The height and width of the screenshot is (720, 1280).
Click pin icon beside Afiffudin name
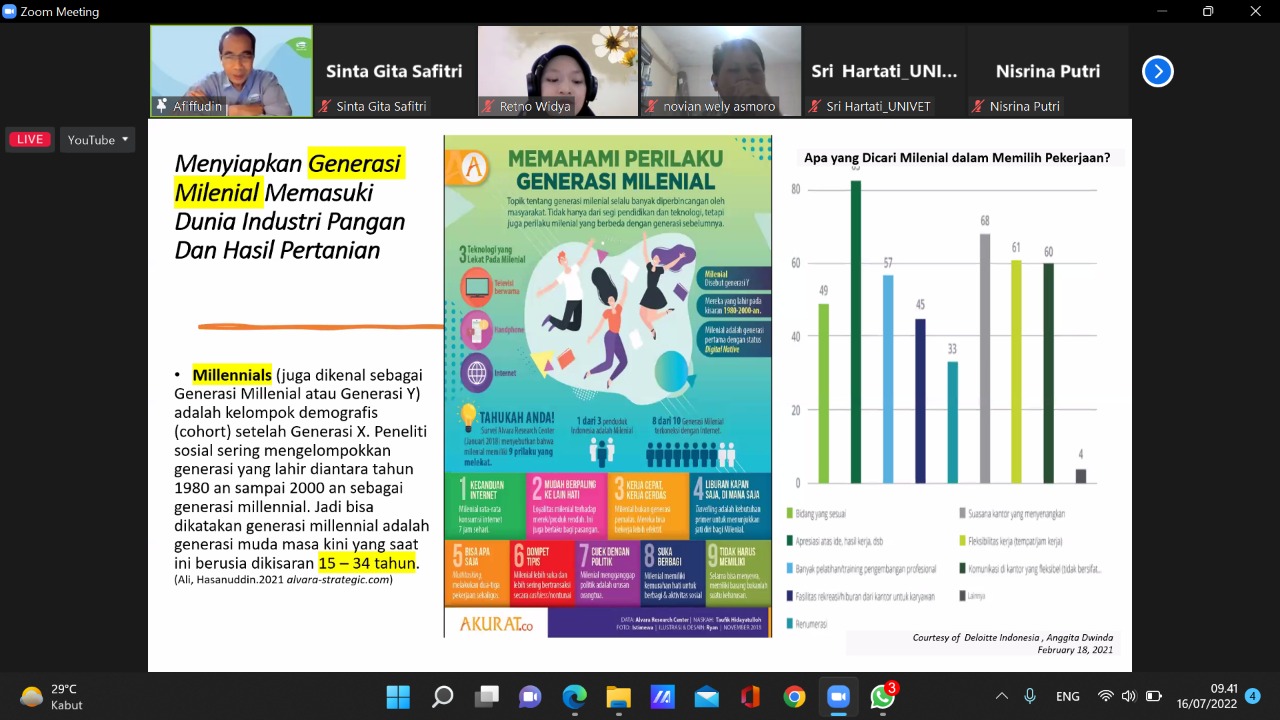[162, 106]
